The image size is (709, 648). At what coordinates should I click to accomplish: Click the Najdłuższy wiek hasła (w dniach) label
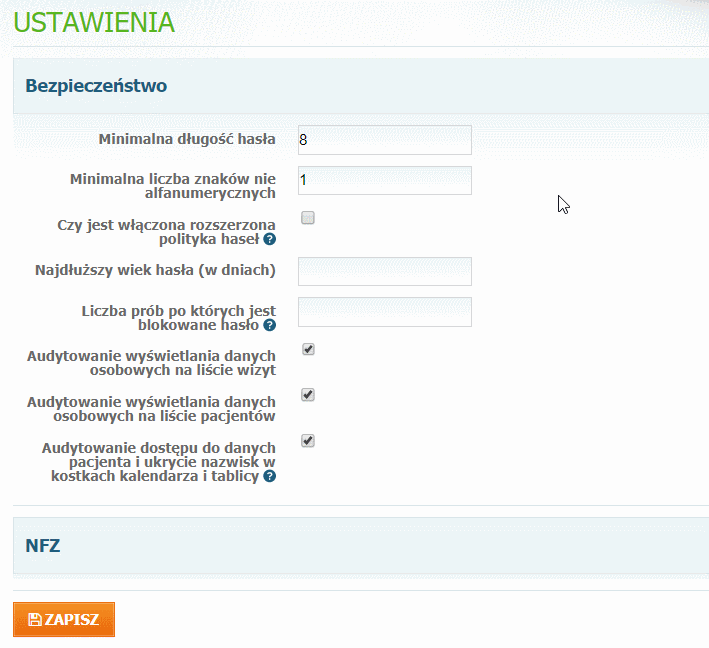click(156, 270)
